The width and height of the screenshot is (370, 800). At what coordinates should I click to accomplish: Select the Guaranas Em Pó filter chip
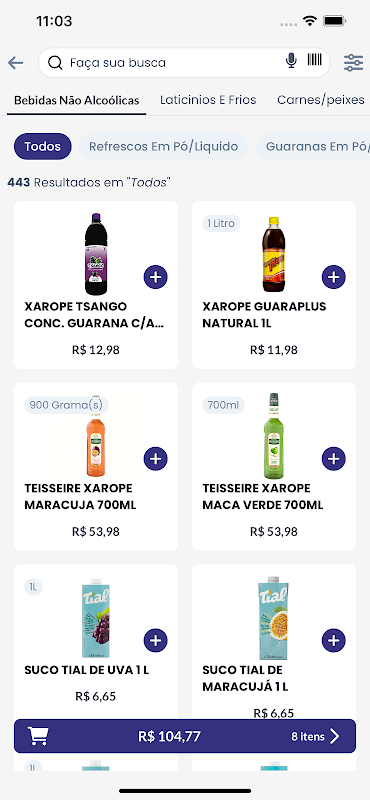(313, 146)
